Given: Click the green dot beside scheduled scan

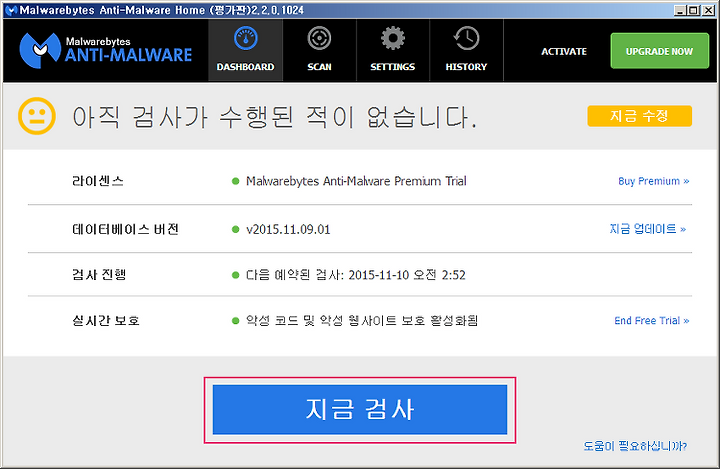Looking at the screenshot, I should pos(236,275).
